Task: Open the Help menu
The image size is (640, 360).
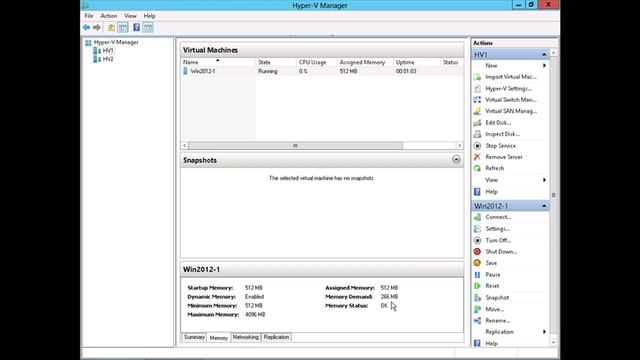Action: pyautogui.click(x=149, y=16)
